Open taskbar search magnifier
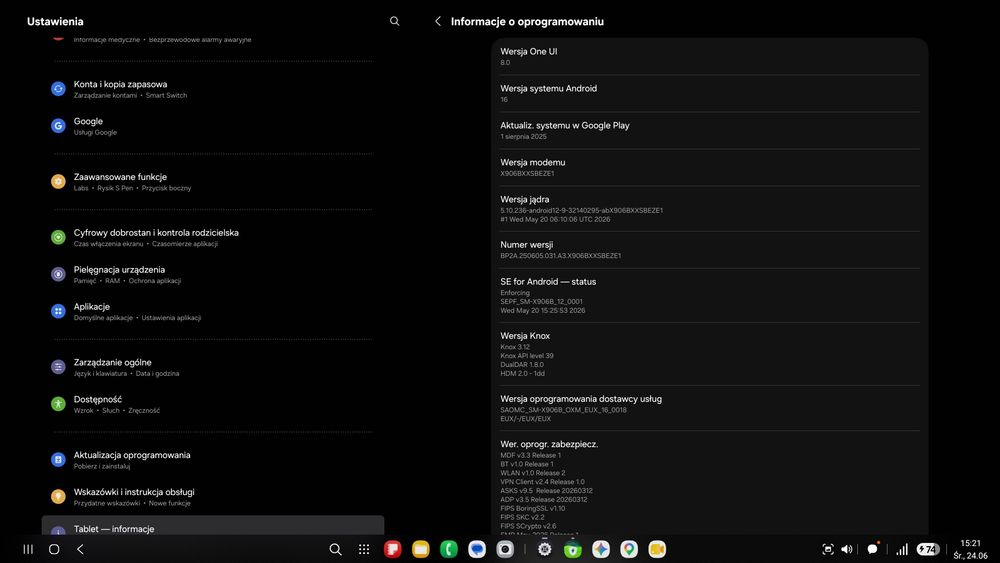1000x563 pixels. click(335, 549)
